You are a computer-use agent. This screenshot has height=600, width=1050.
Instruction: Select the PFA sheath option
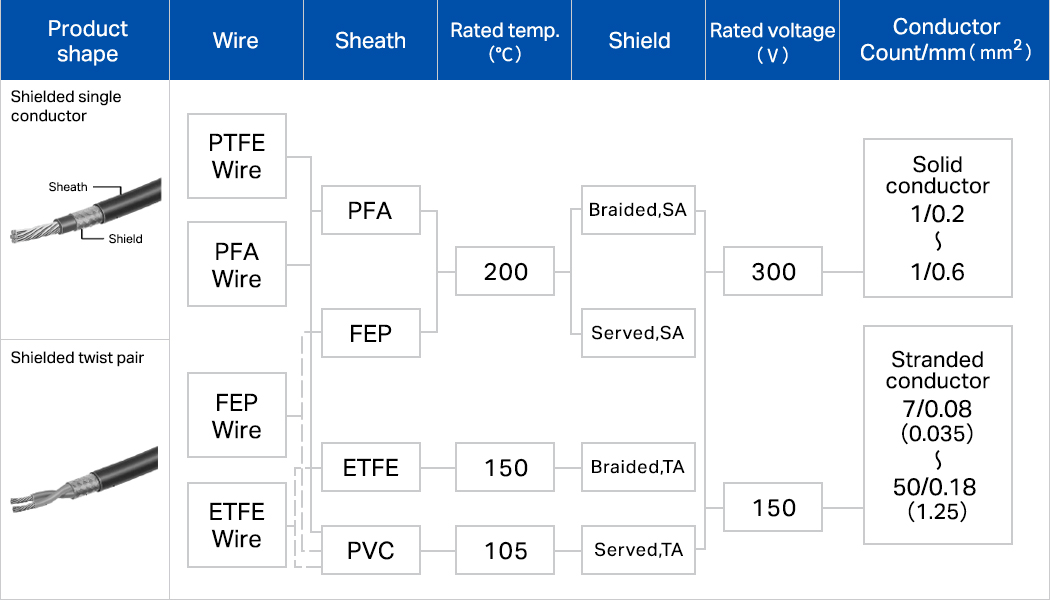(370, 211)
